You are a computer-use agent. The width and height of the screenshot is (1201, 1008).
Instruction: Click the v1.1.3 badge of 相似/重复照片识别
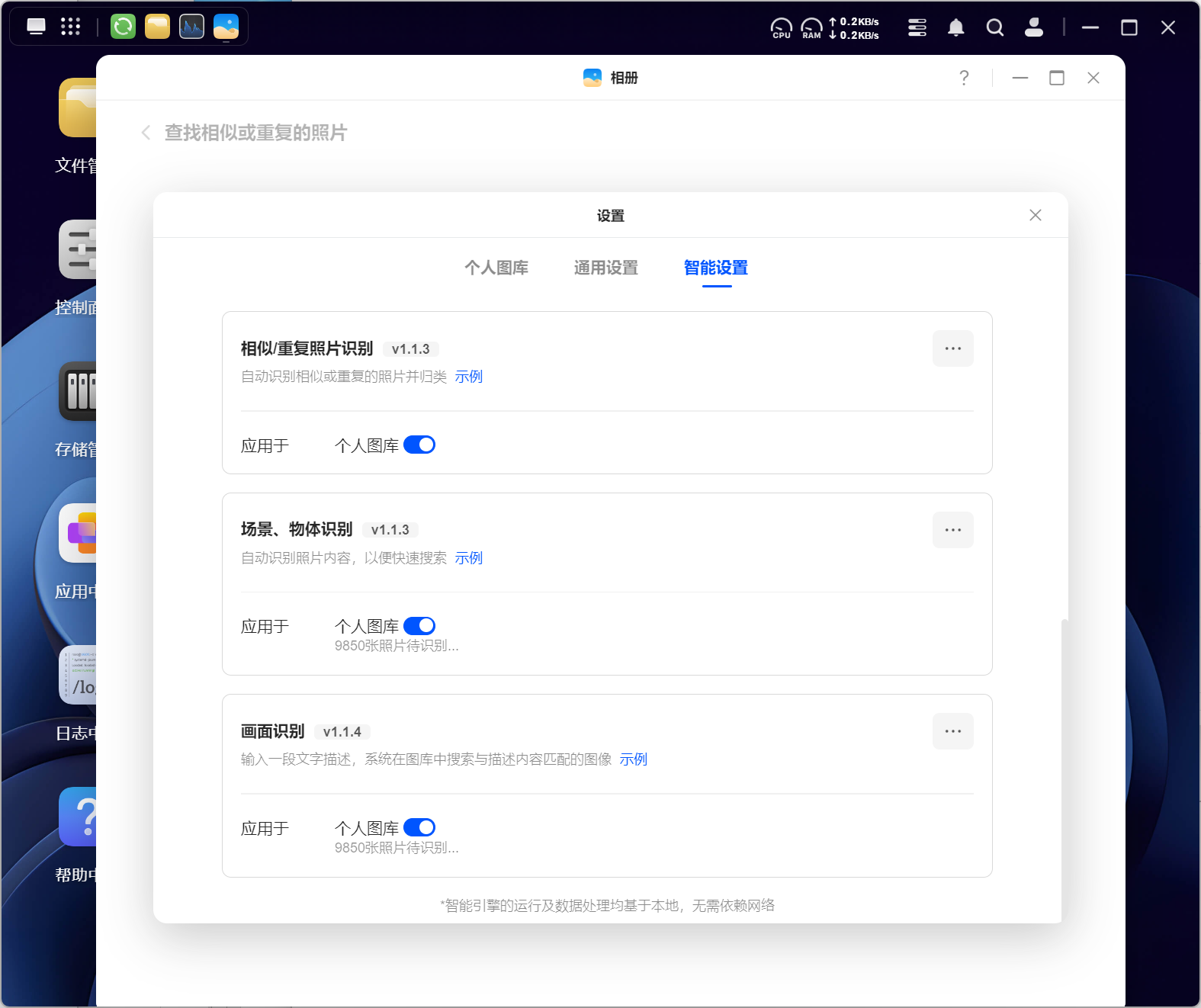411,349
